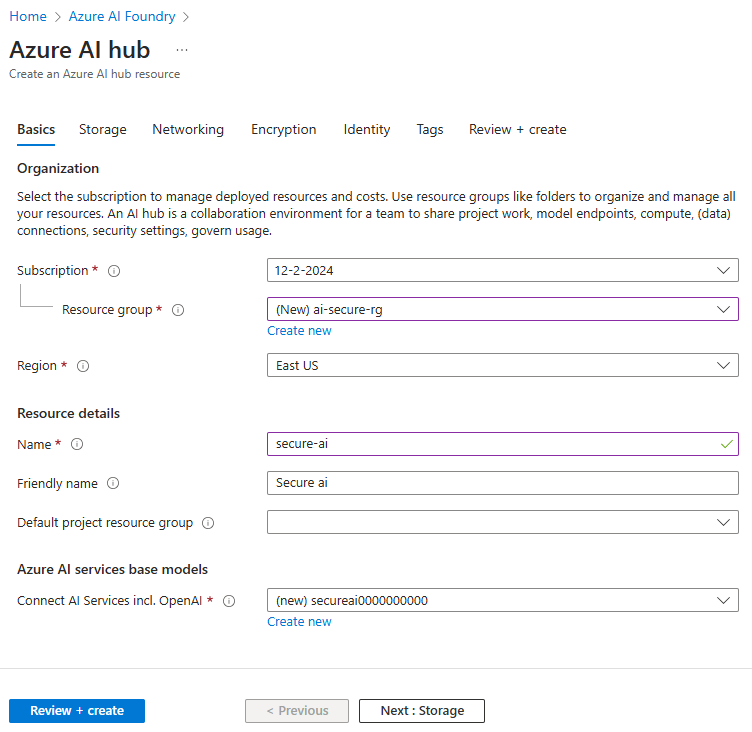Open the ellipsis menu beside Azure AI hub
The image size is (752, 732).
click(181, 50)
